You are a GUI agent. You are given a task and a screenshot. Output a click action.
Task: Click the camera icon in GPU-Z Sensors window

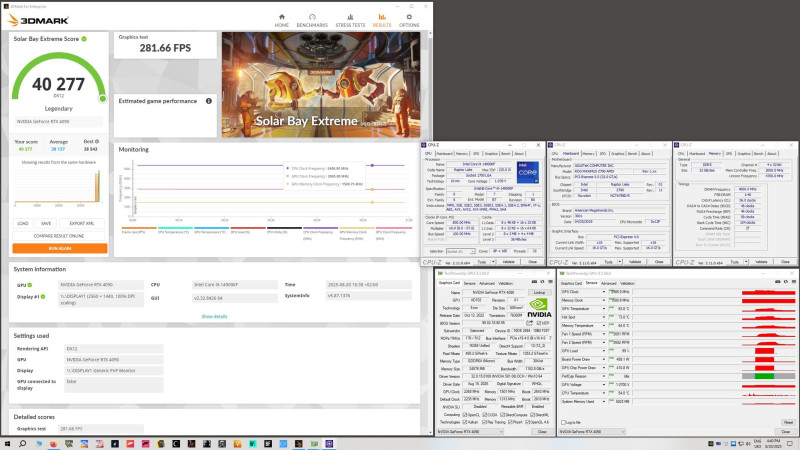tap(778, 282)
